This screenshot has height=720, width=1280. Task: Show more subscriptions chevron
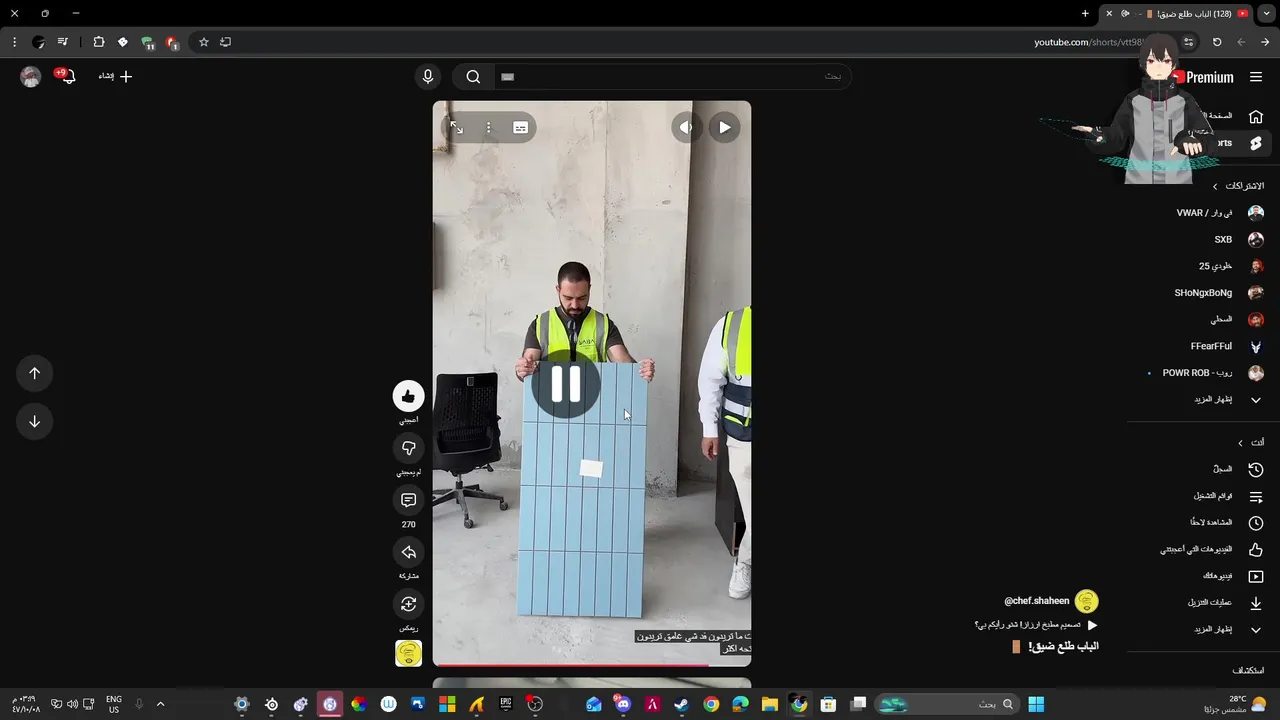[x=1256, y=400]
